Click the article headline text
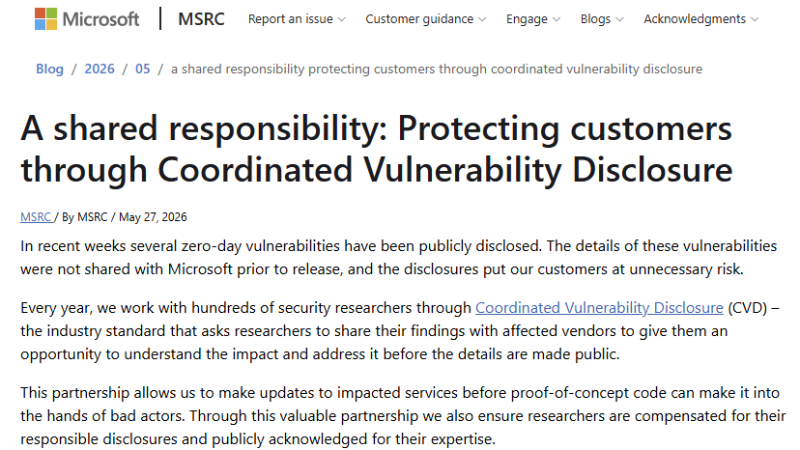Viewport: 800px width, 450px height. point(377,148)
